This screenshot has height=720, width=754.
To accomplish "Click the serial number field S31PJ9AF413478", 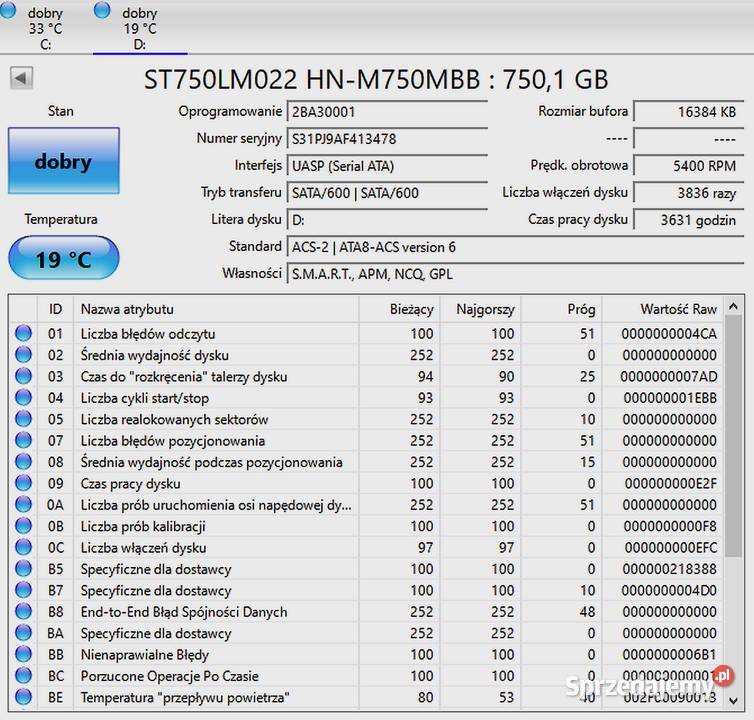I will coord(387,139).
